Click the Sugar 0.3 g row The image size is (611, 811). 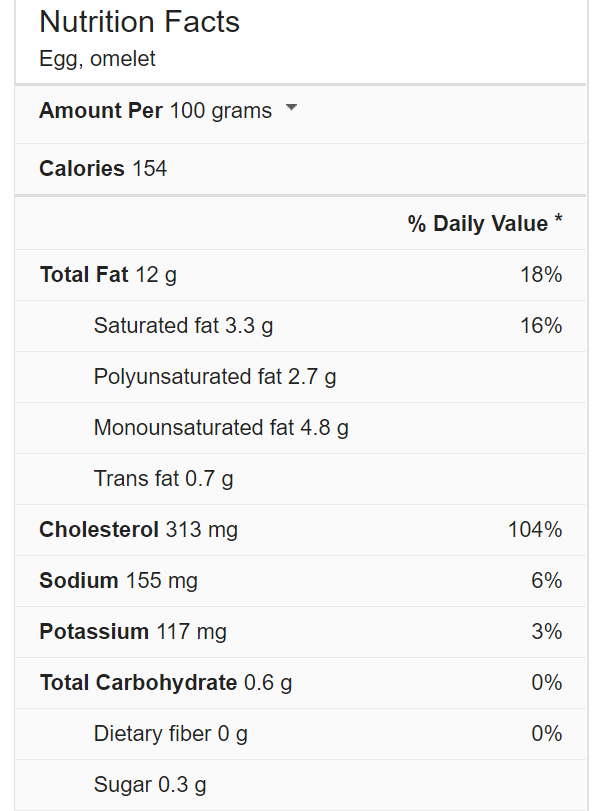click(x=150, y=785)
